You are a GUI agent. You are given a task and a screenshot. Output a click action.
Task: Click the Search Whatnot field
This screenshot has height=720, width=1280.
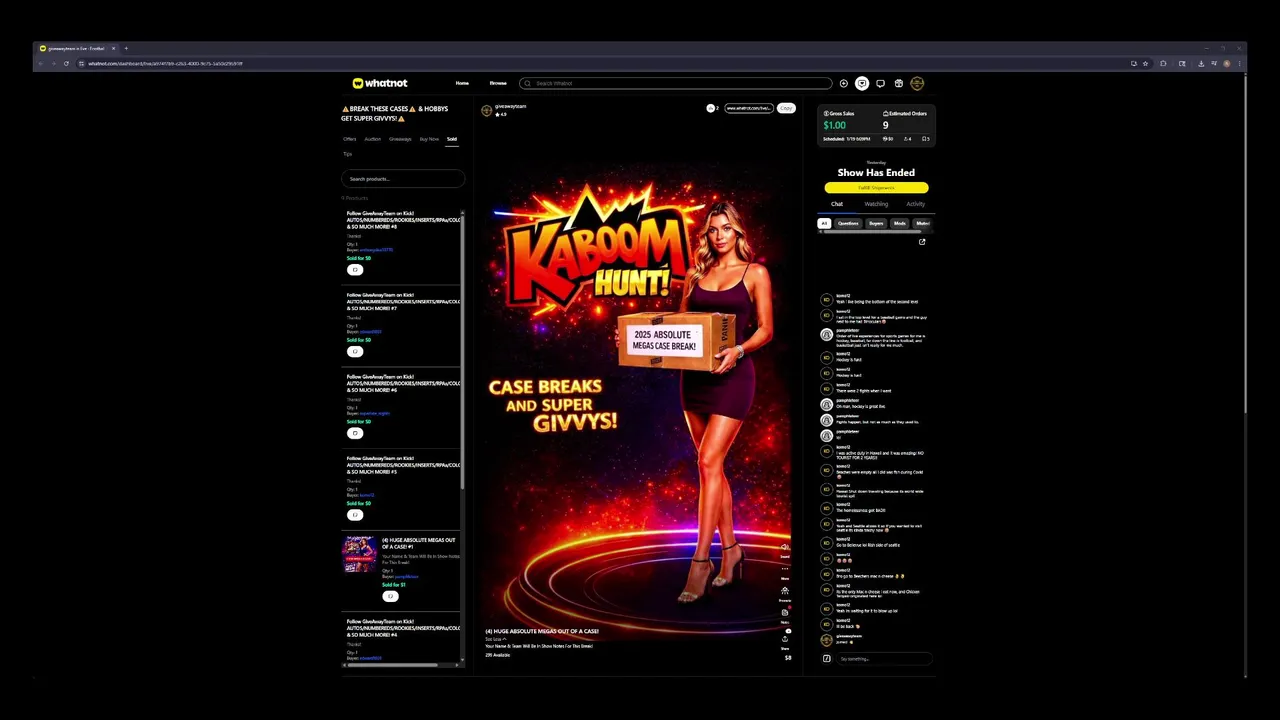point(675,84)
